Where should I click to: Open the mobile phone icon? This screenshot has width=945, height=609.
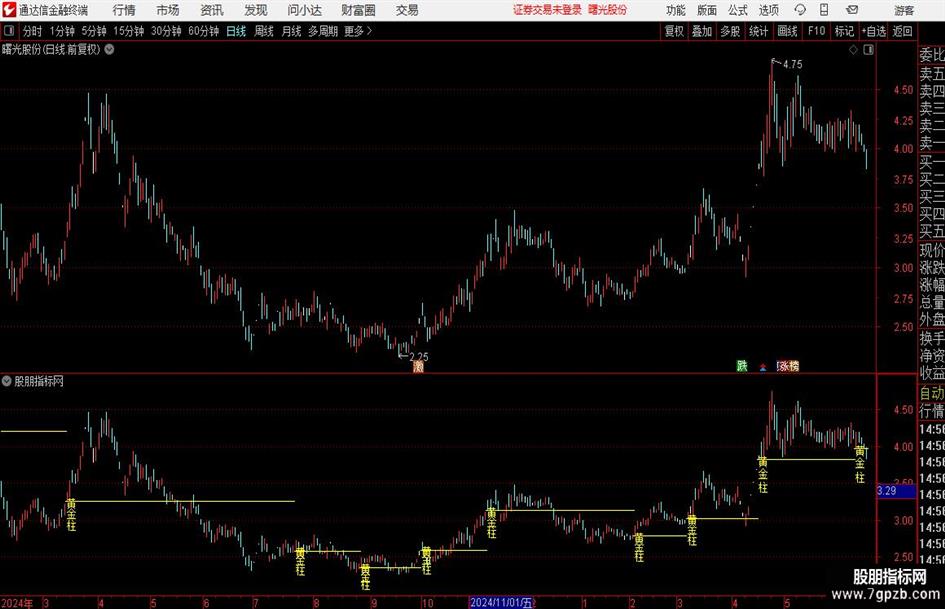824,10
